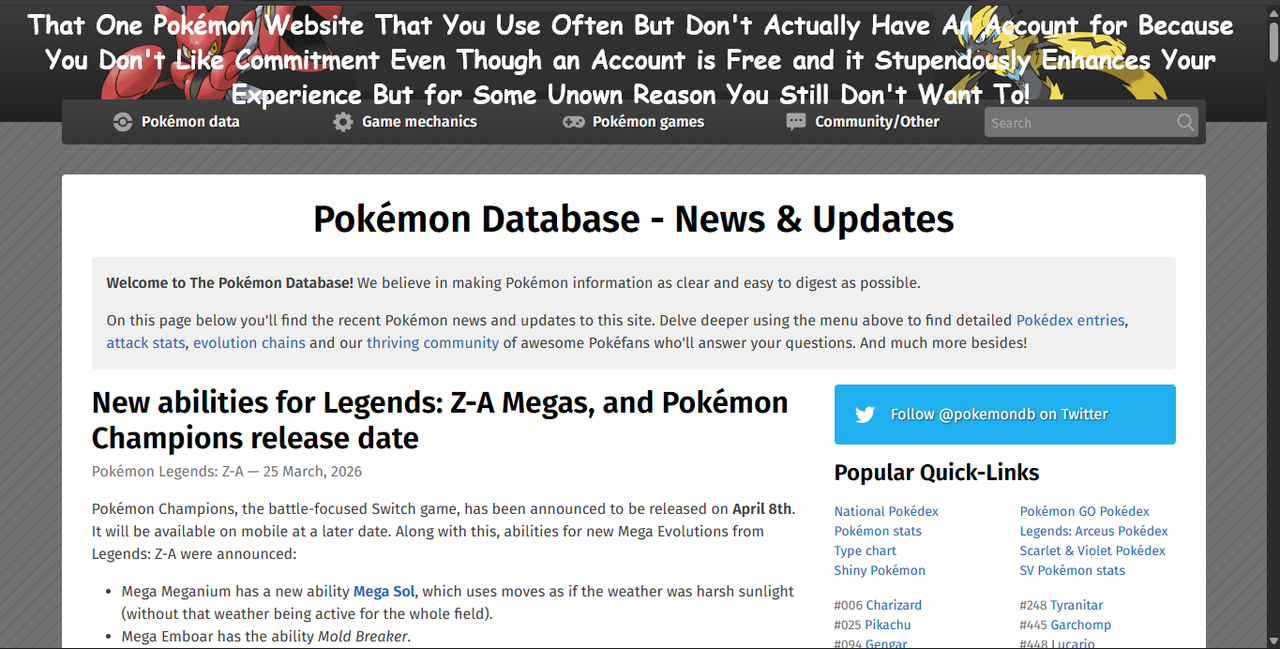Open the Tyranitar link
Image resolution: width=1280 pixels, height=649 pixels.
coord(1077,605)
